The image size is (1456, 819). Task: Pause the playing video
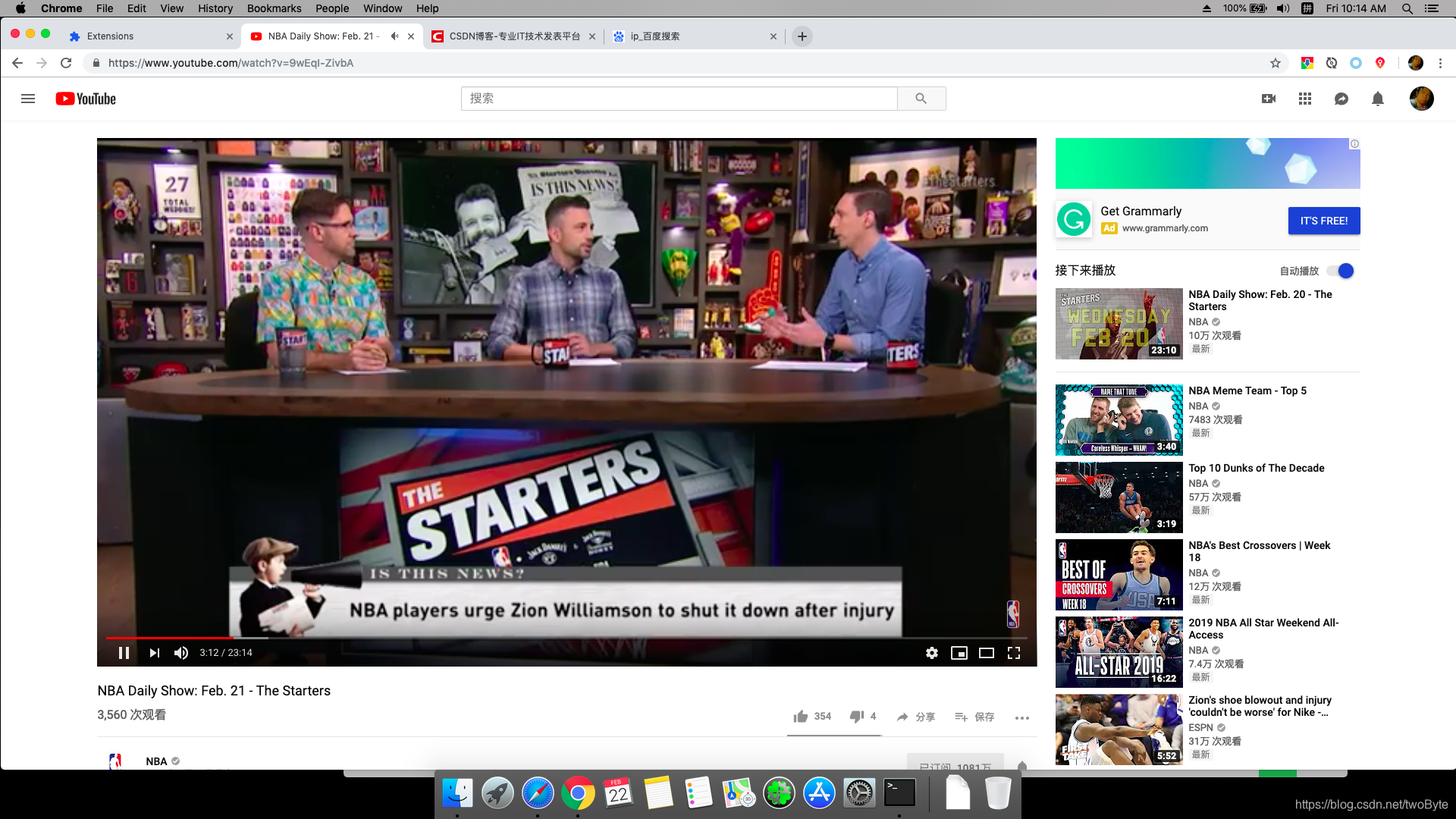click(124, 653)
